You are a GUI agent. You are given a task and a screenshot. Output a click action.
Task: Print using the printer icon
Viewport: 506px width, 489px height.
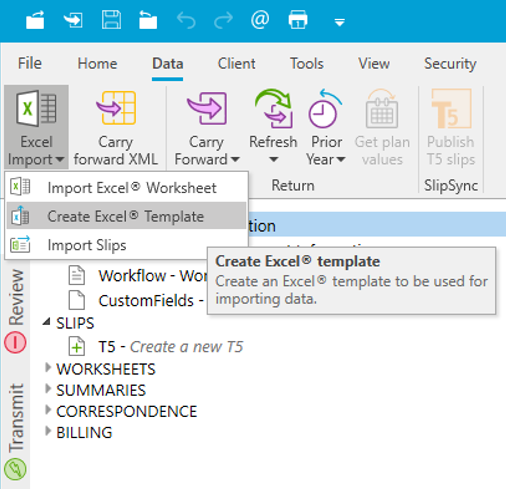tap(298, 20)
